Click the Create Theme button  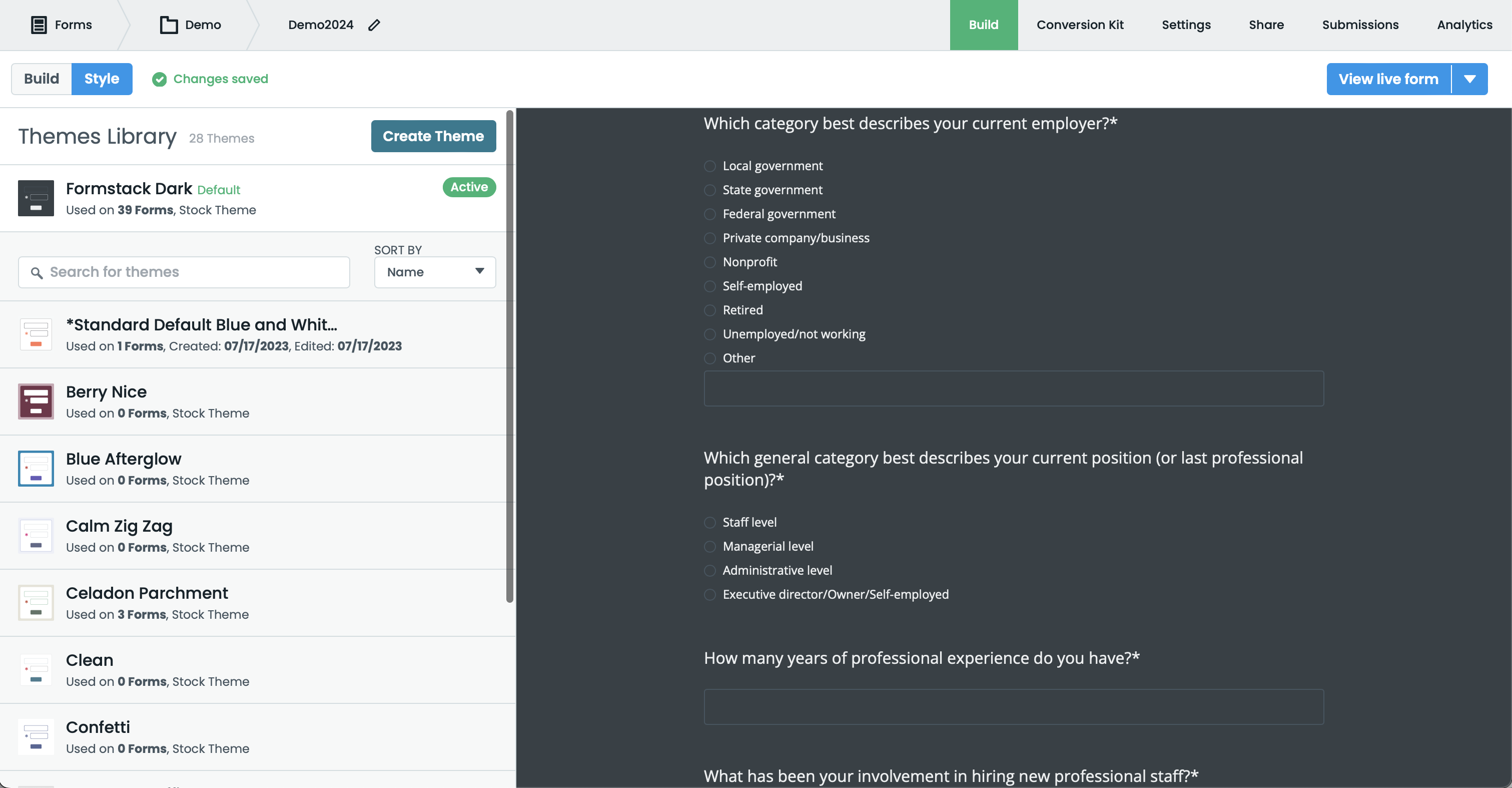click(433, 136)
